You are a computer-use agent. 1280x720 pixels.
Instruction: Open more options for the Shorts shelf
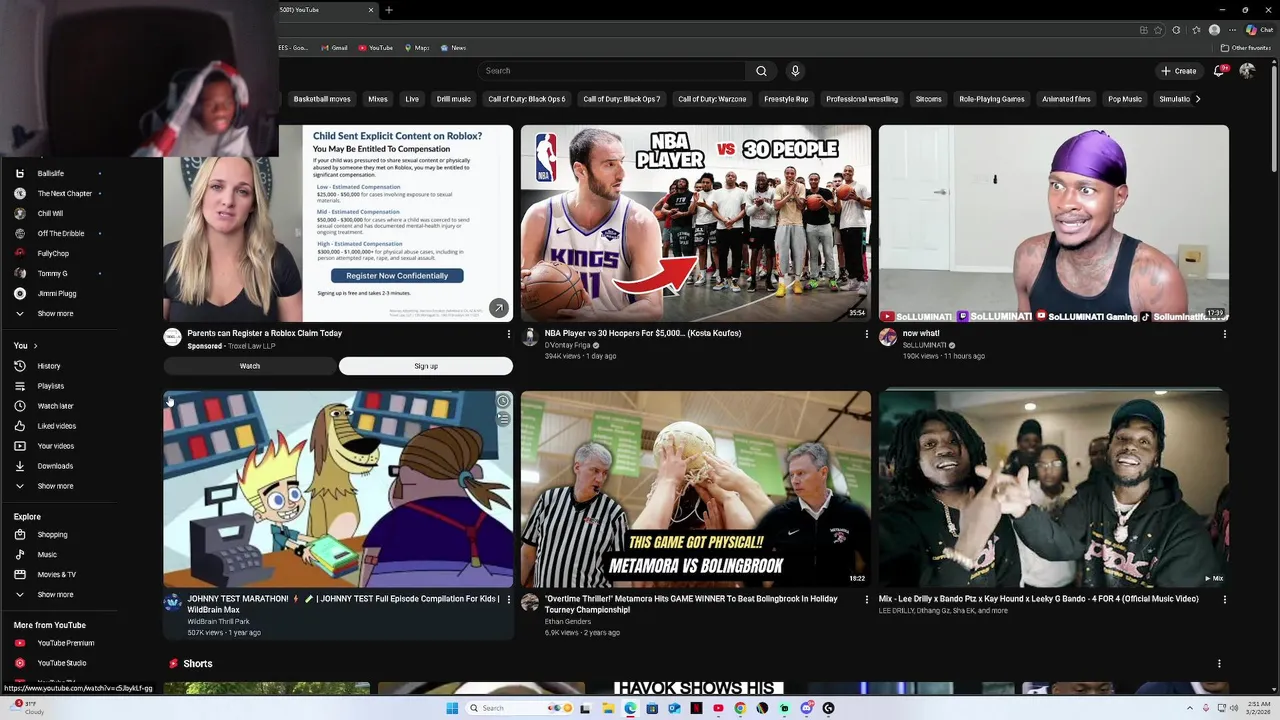point(1219,664)
